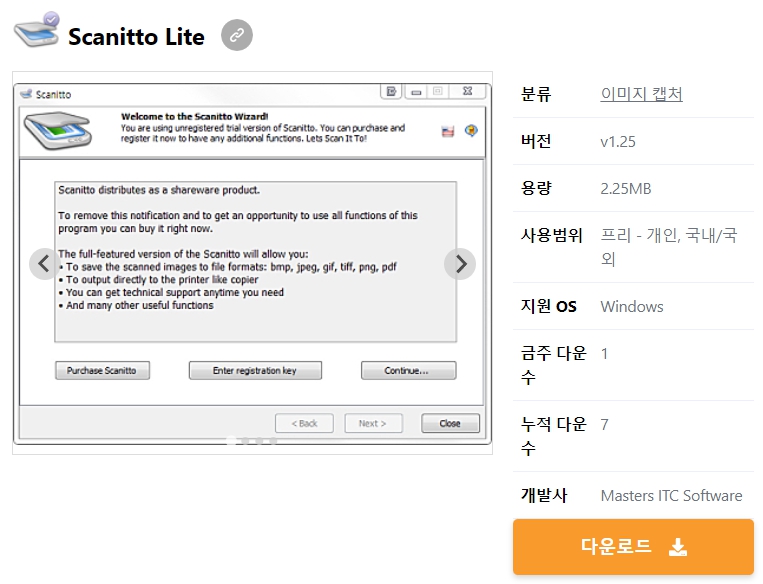This screenshot has width=763, height=584.
Task: Click the orange 다운로드 button
Action: [633, 547]
